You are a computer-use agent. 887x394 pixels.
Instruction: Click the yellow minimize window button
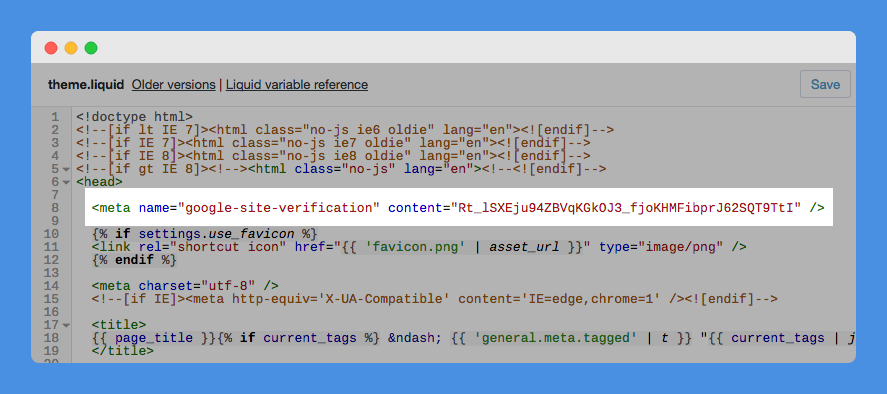pyautogui.click(x=71, y=48)
